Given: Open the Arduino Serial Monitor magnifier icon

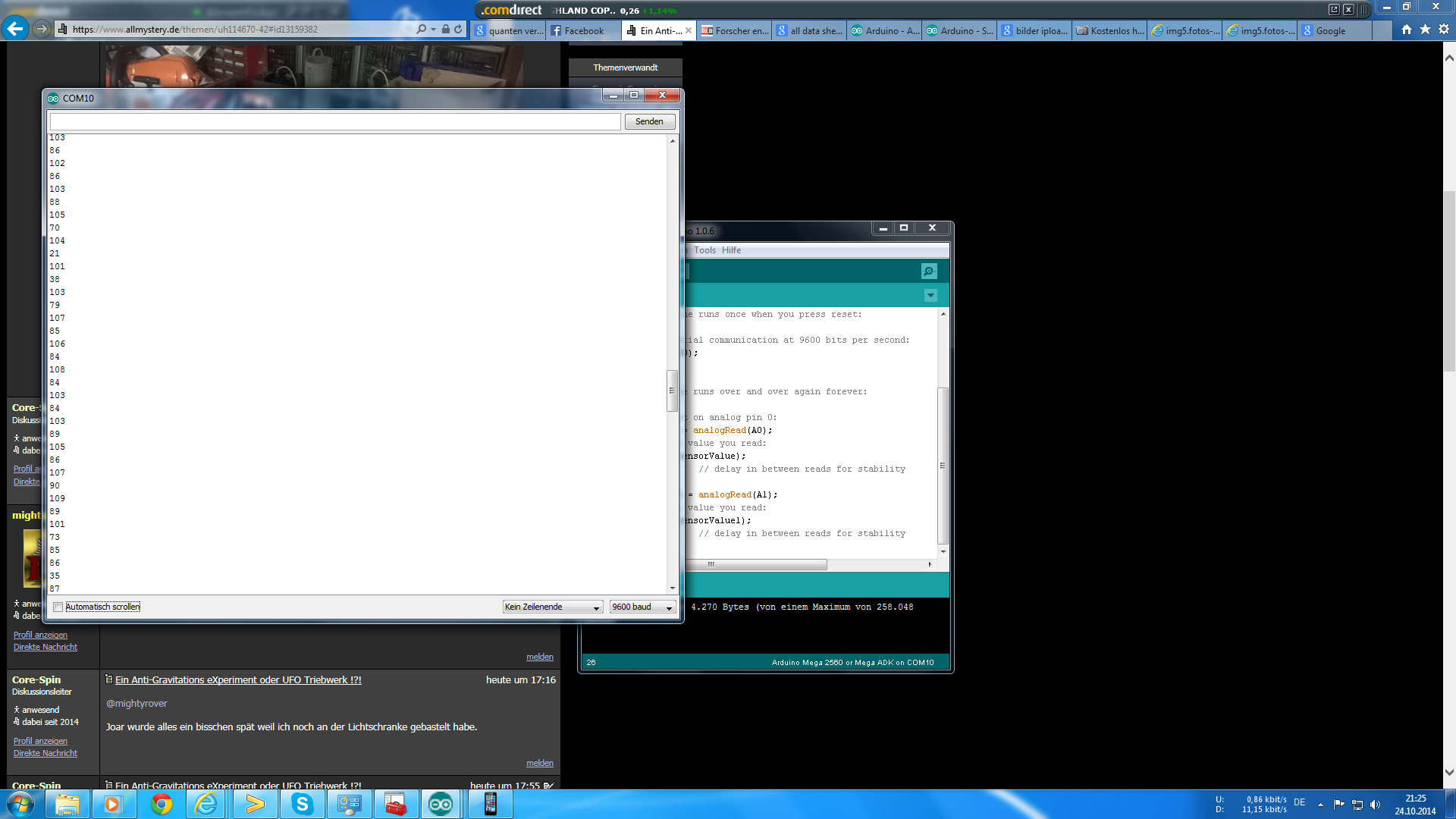Looking at the screenshot, I should point(929,271).
